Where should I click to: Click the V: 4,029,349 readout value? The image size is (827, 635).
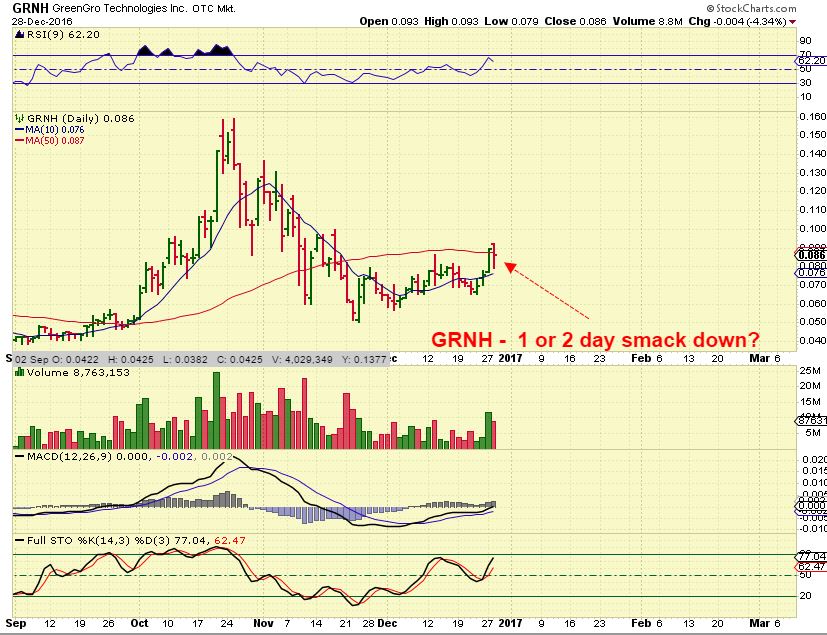point(302,360)
